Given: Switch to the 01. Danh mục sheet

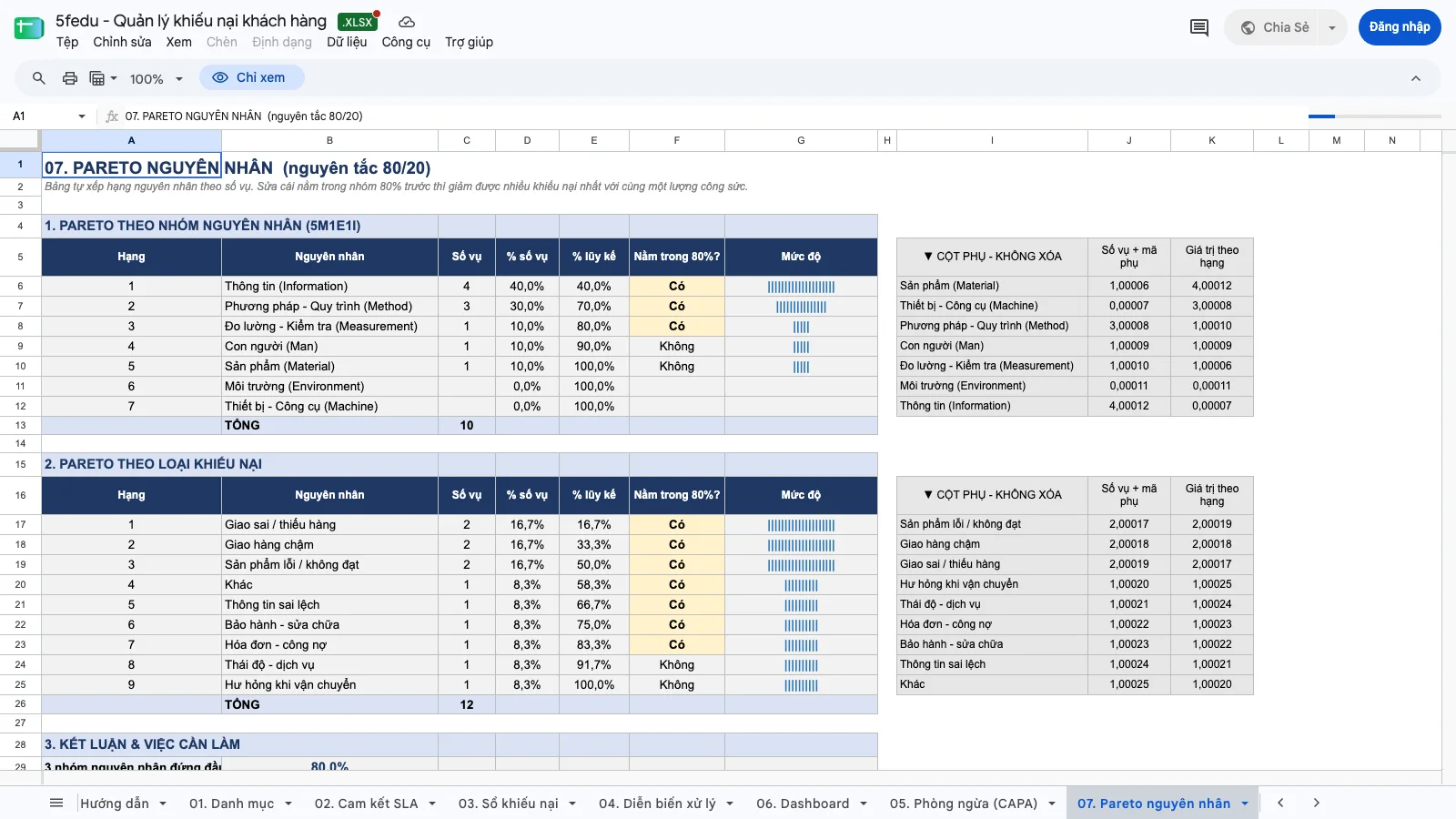Looking at the screenshot, I should click(231, 804).
